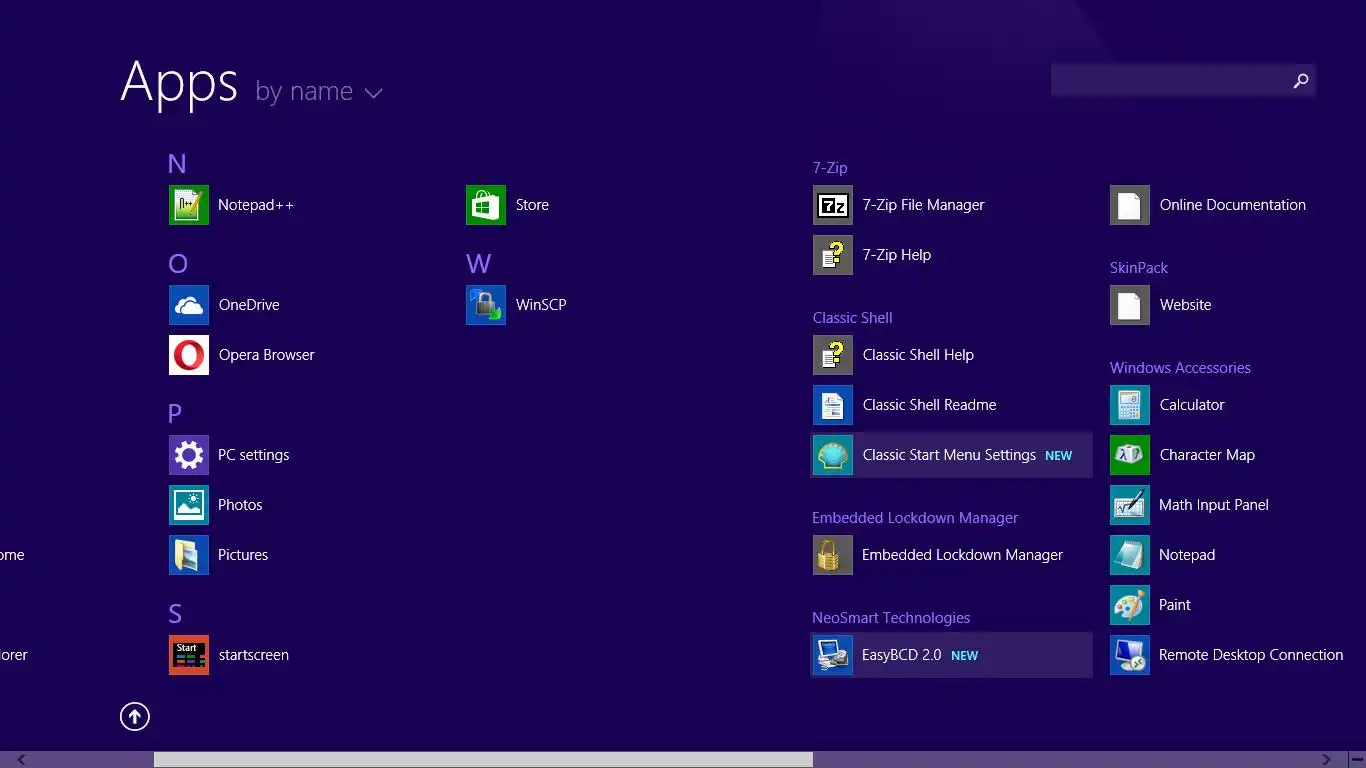Click the horizontal scrollbar right arrow

pyautogui.click(x=1327, y=760)
